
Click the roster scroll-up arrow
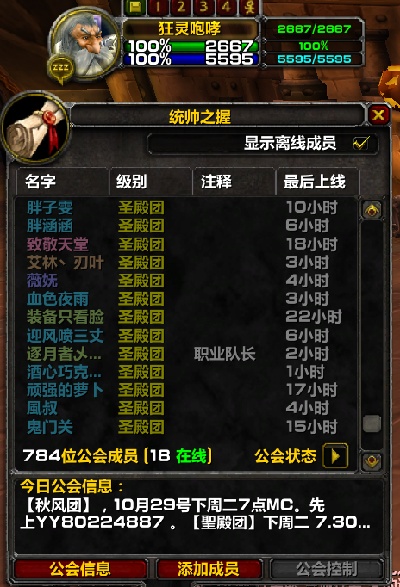click(372, 211)
